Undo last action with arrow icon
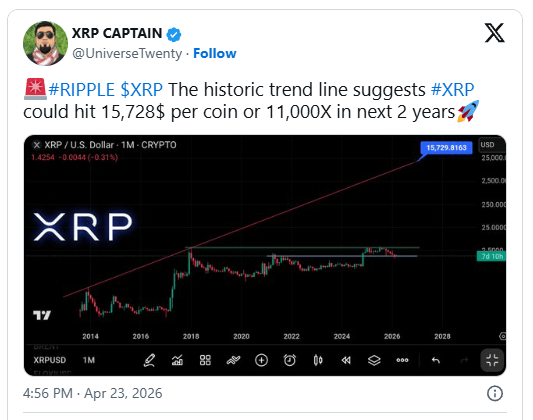 [436, 360]
